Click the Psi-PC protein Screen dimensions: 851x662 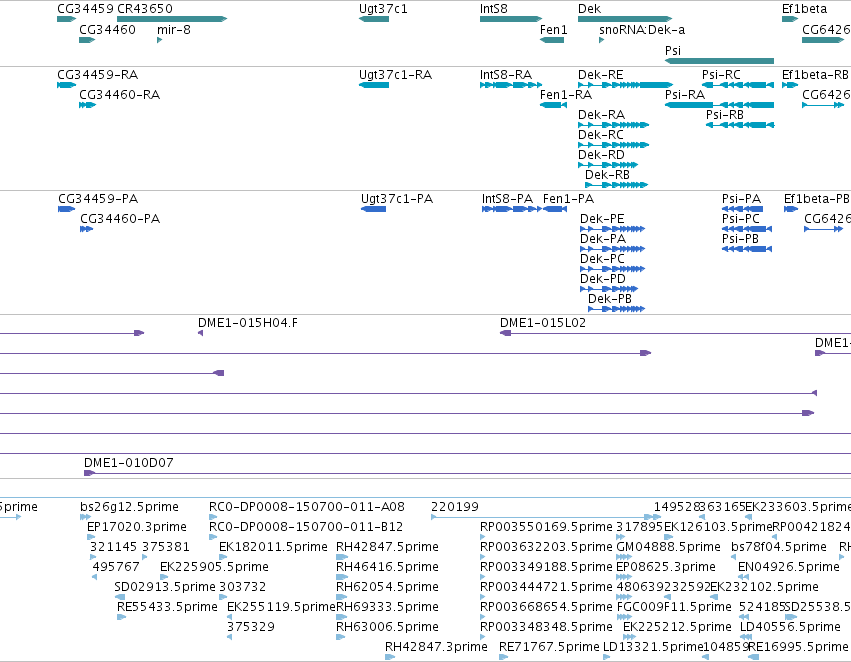747,229
